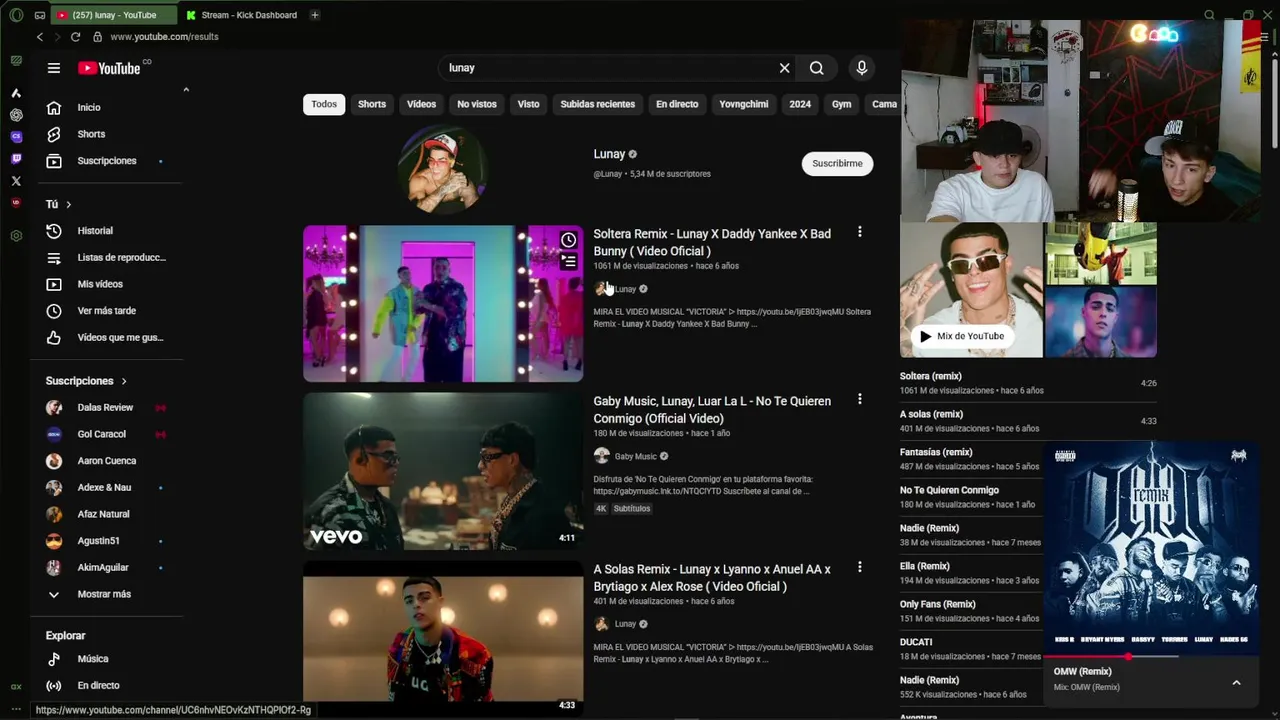Open Ver más tarde in the sidebar
This screenshot has height=720, width=1280.
click(x=107, y=311)
